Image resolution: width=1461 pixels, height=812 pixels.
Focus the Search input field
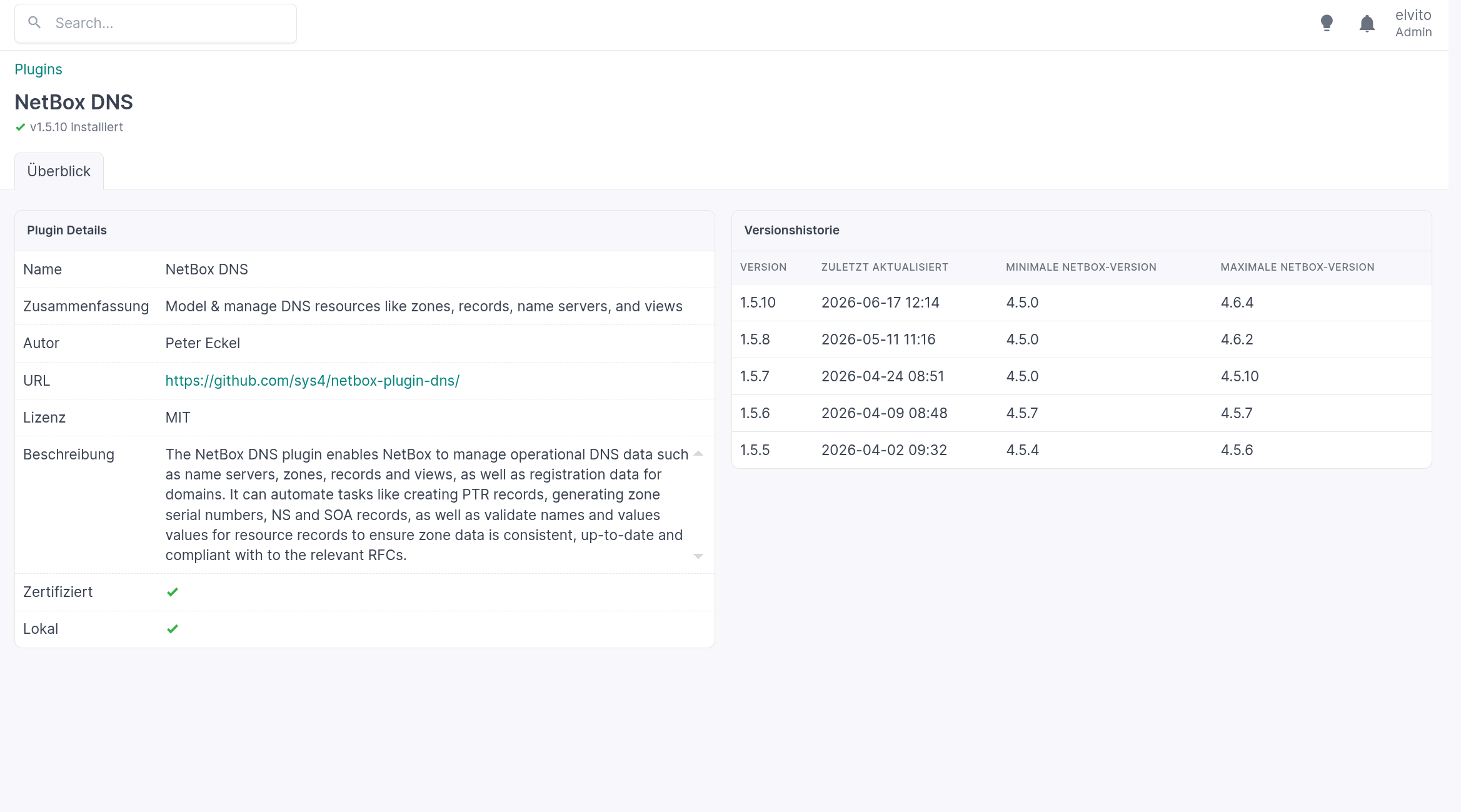point(156,23)
